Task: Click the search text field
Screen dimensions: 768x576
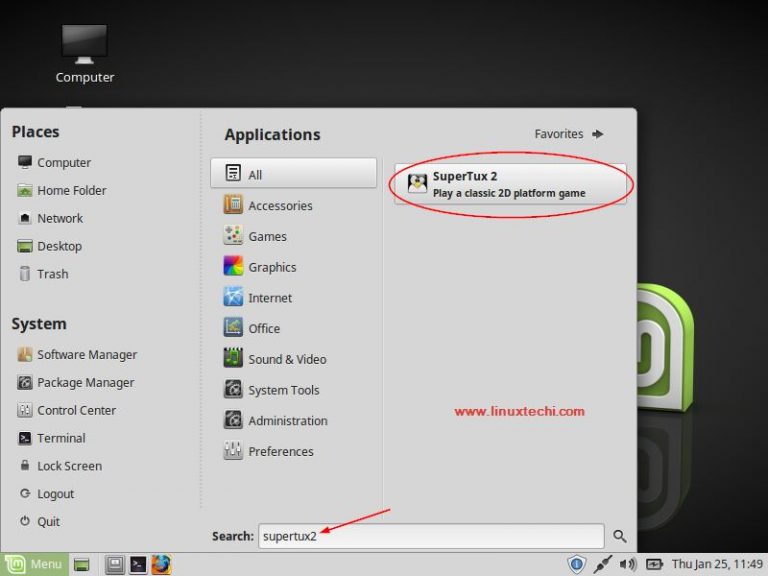Action: pyautogui.click(x=431, y=536)
